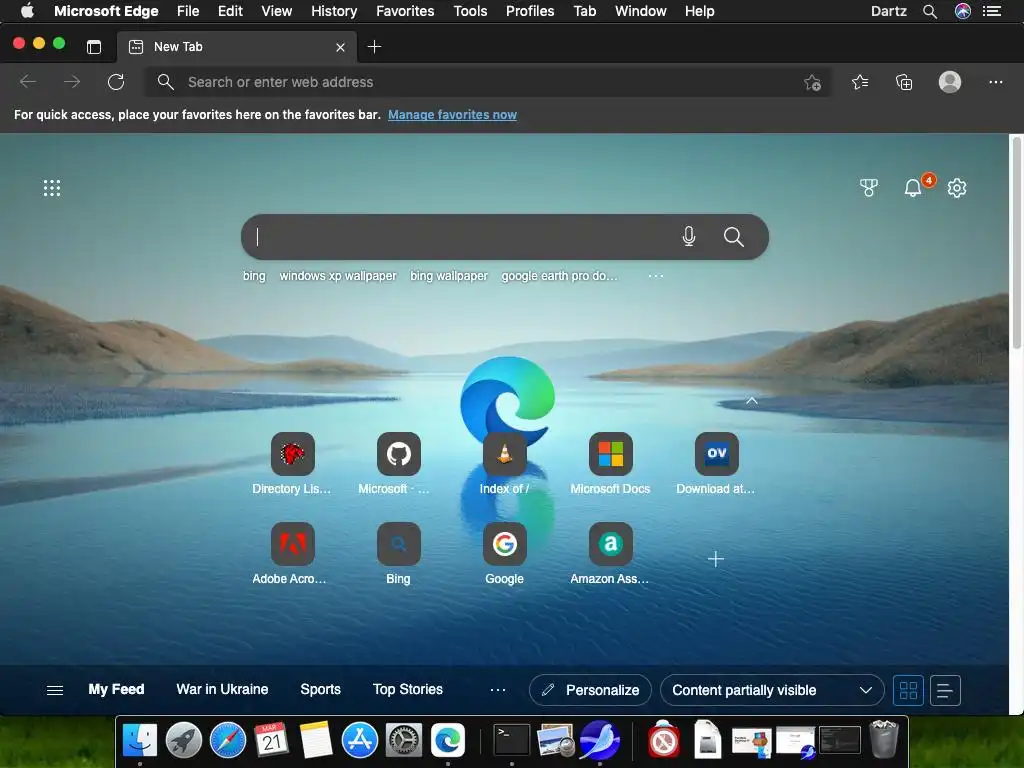Image resolution: width=1024 pixels, height=768 pixels.
Task: Go back with the back arrow
Action: (28, 82)
